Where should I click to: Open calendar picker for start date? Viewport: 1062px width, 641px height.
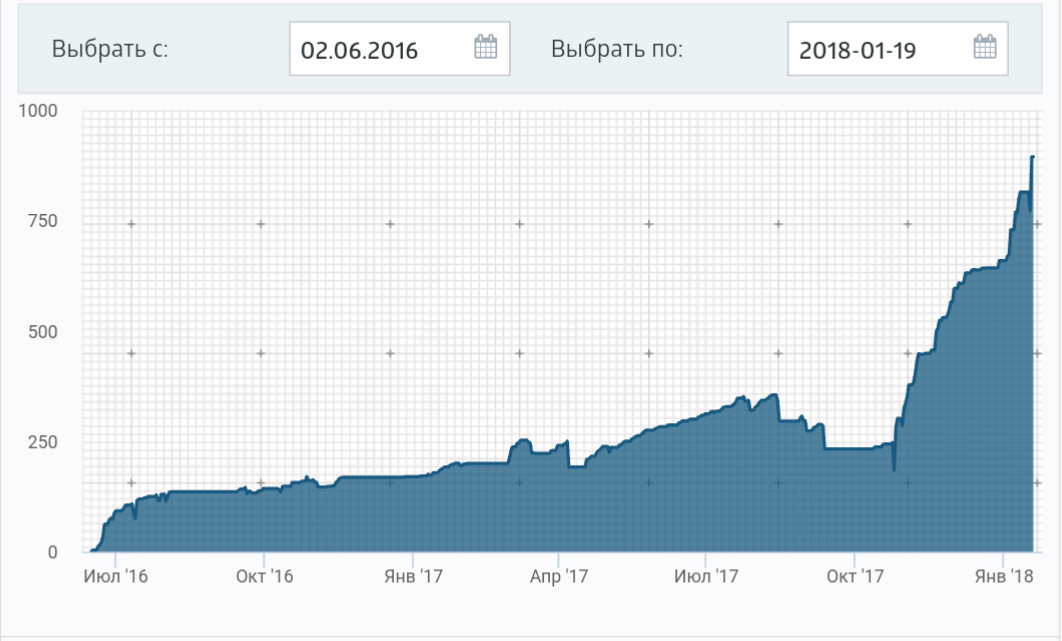[486, 47]
